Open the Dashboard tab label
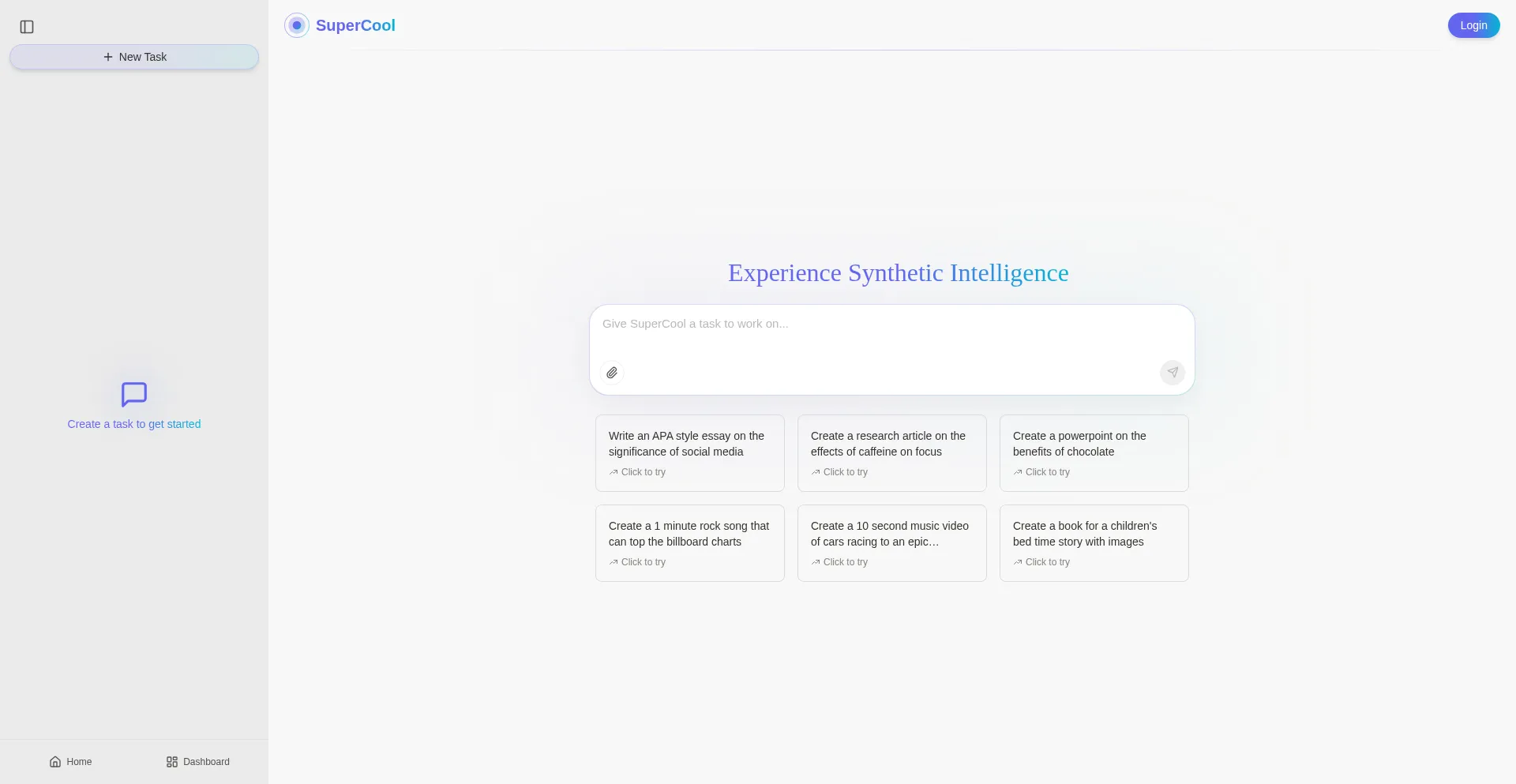 tap(206, 762)
